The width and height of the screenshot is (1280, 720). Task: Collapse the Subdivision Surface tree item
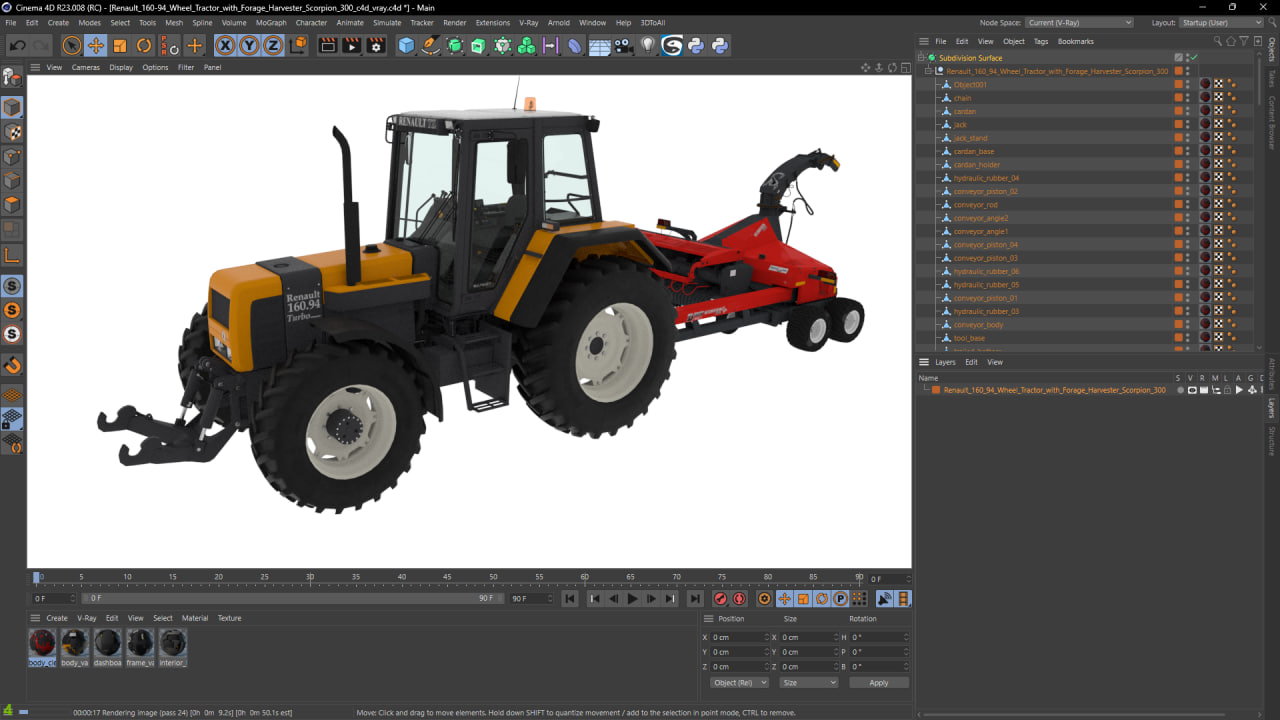click(x=921, y=58)
